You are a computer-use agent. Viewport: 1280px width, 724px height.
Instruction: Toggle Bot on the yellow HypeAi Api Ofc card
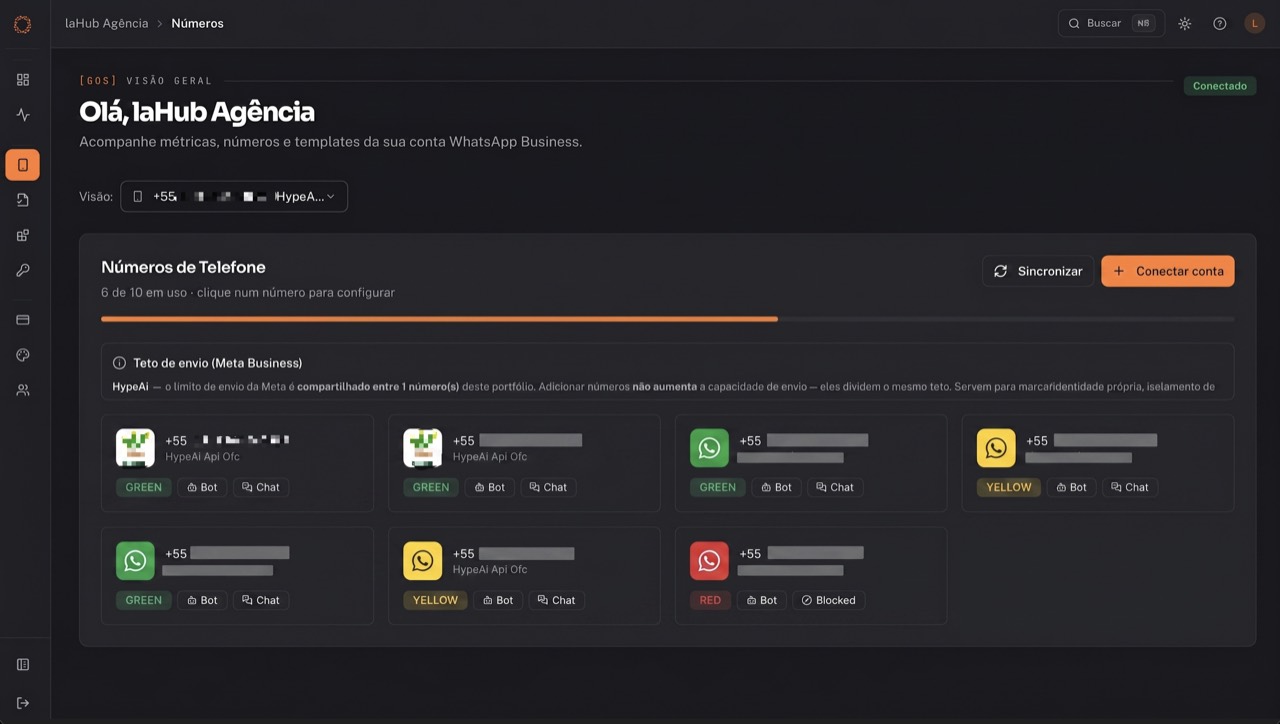click(498, 600)
